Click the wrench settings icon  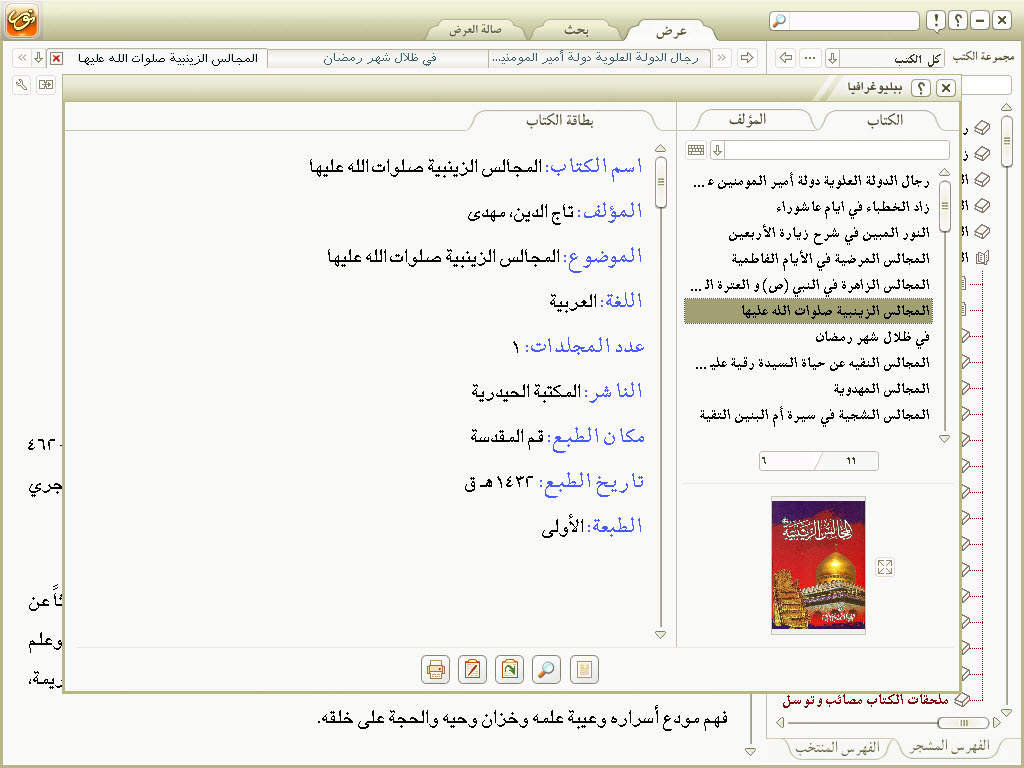pos(22,85)
